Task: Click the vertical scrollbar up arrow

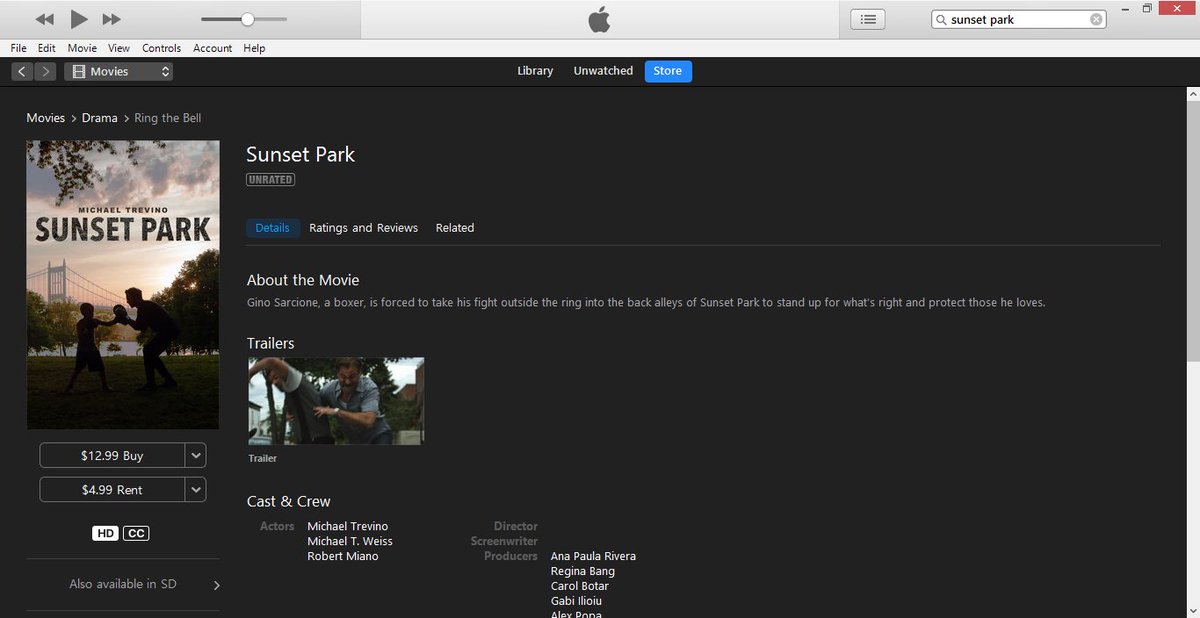Action: [1192, 94]
